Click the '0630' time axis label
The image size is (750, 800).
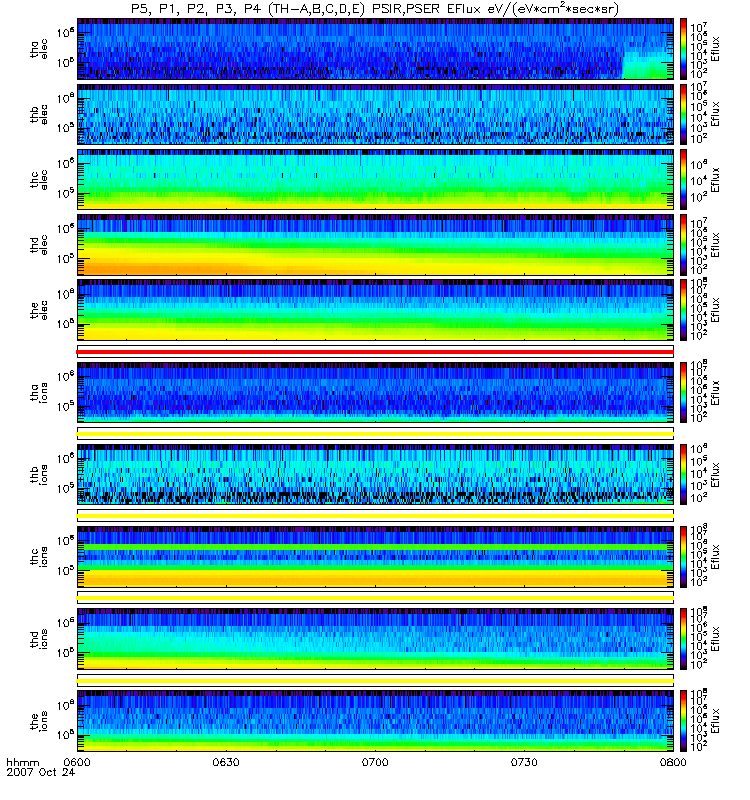[x=226, y=762]
